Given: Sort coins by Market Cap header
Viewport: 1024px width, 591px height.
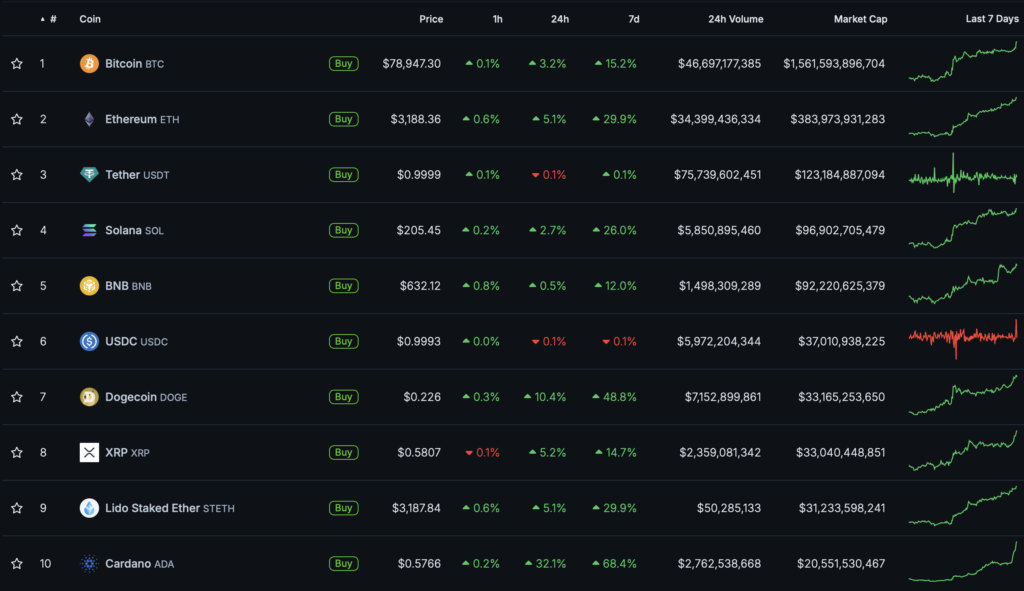Looking at the screenshot, I should tap(860, 19).
